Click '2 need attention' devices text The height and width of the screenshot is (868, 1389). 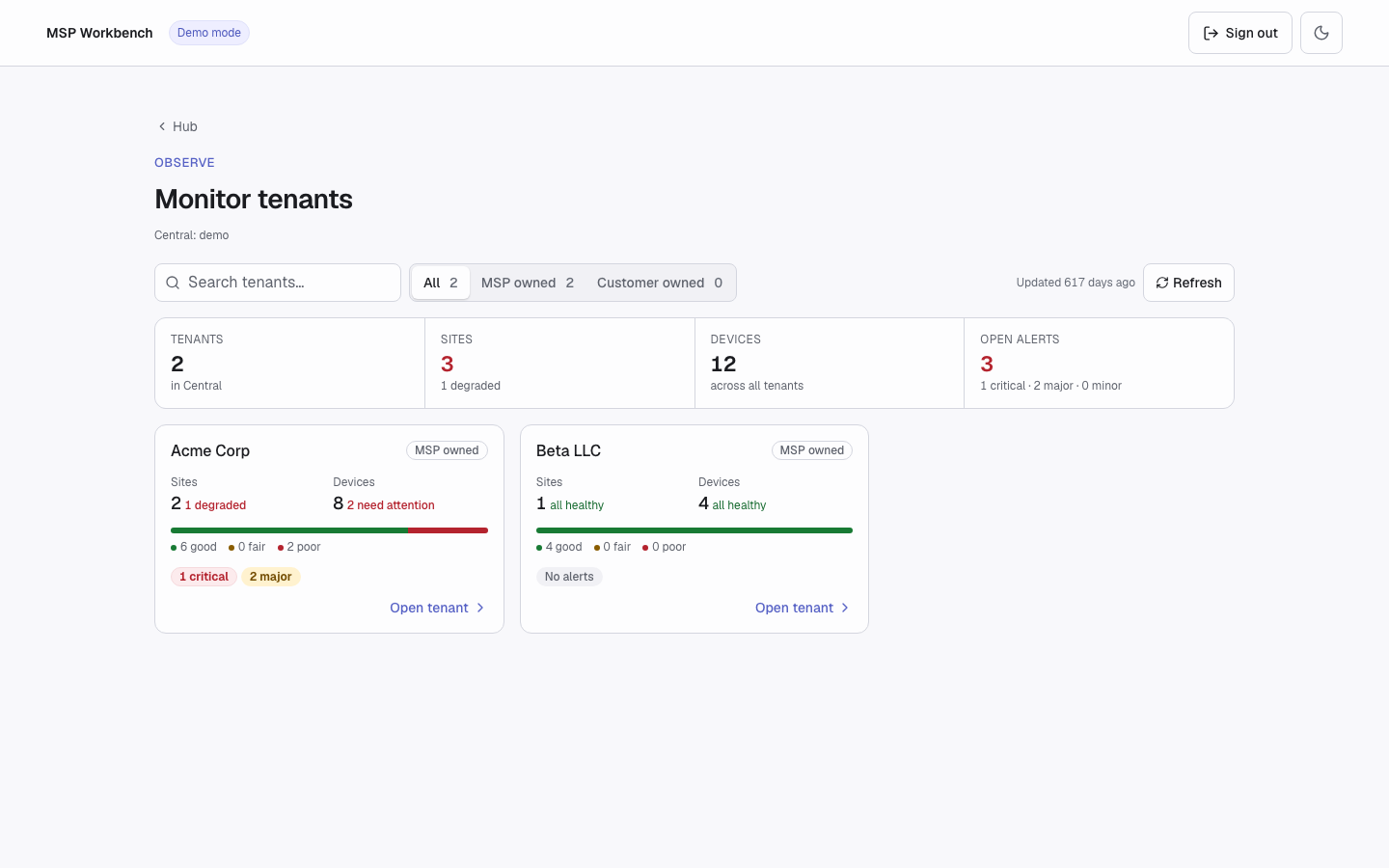tap(391, 505)
